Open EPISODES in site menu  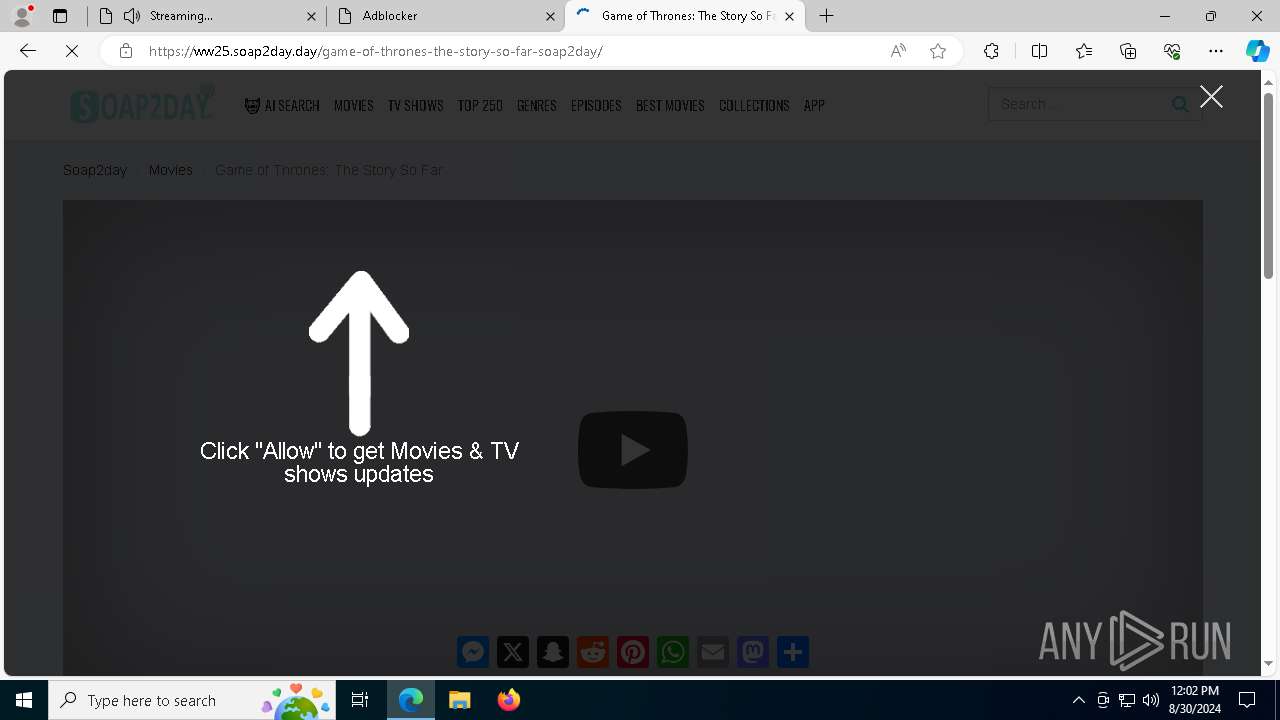click(596, 105)
